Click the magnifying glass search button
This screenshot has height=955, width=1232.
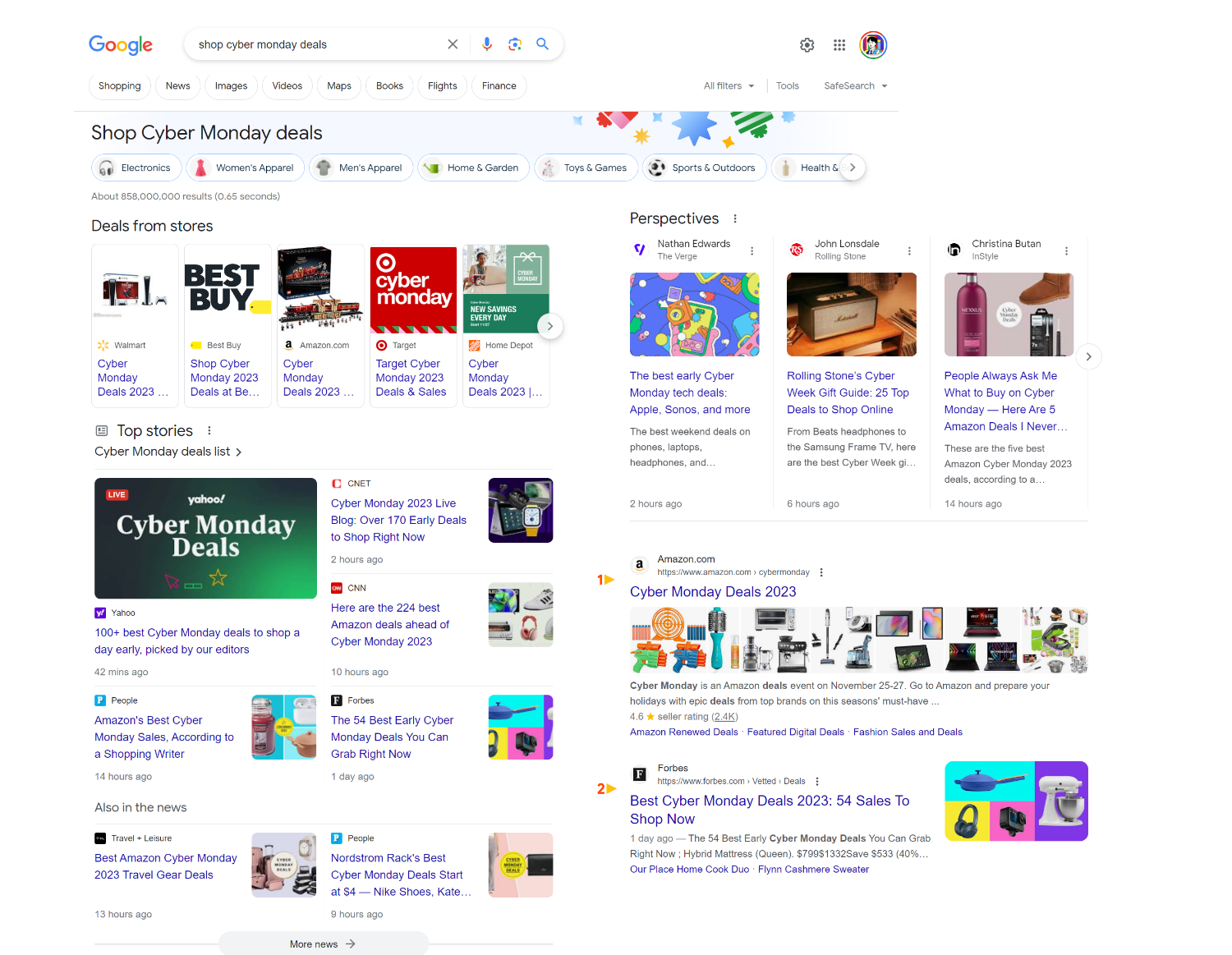543,44
